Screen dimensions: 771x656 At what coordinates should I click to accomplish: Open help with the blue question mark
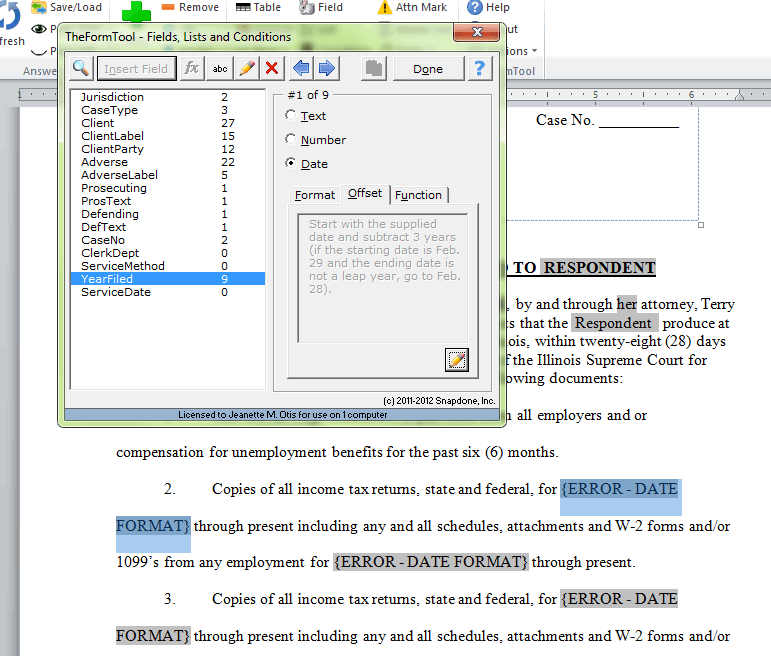coord(481,69)
